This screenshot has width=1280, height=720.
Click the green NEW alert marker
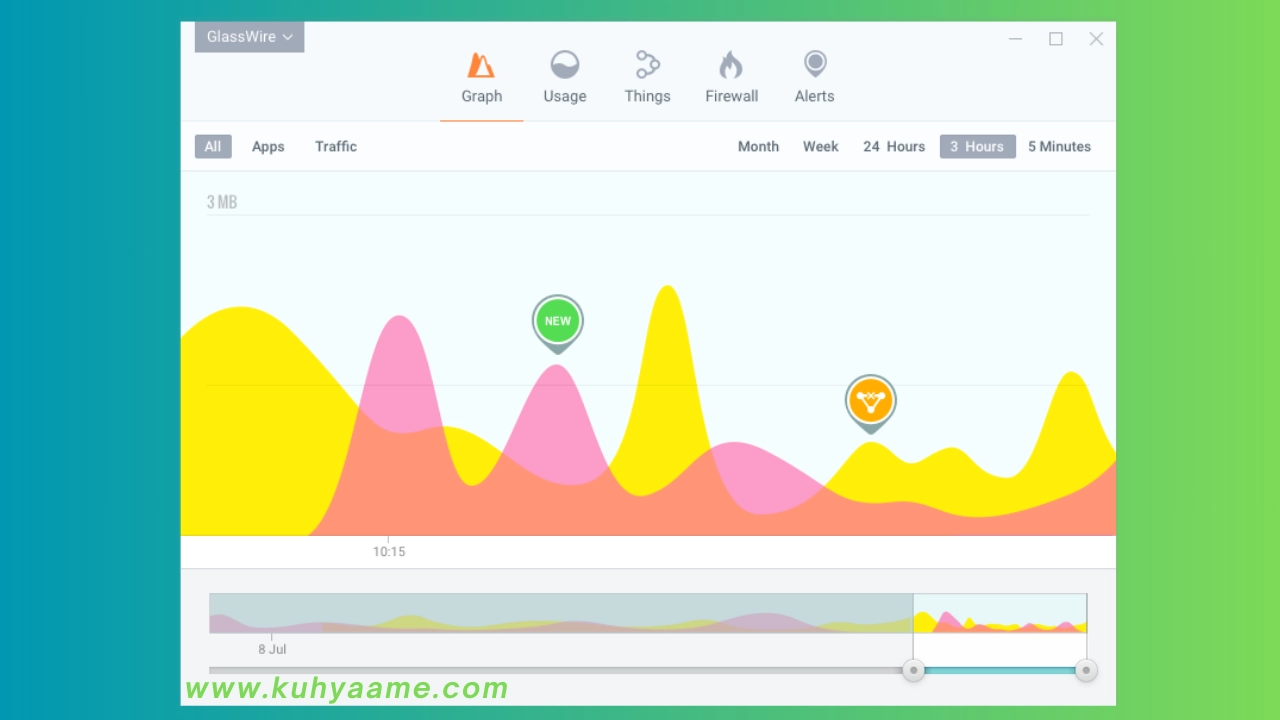[557, 323]
